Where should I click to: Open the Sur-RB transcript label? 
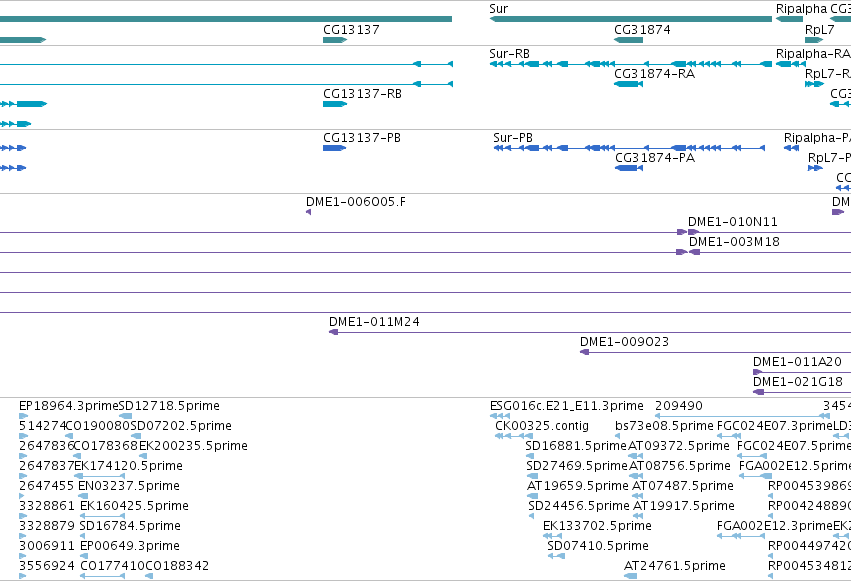click(x=509, y=53)
